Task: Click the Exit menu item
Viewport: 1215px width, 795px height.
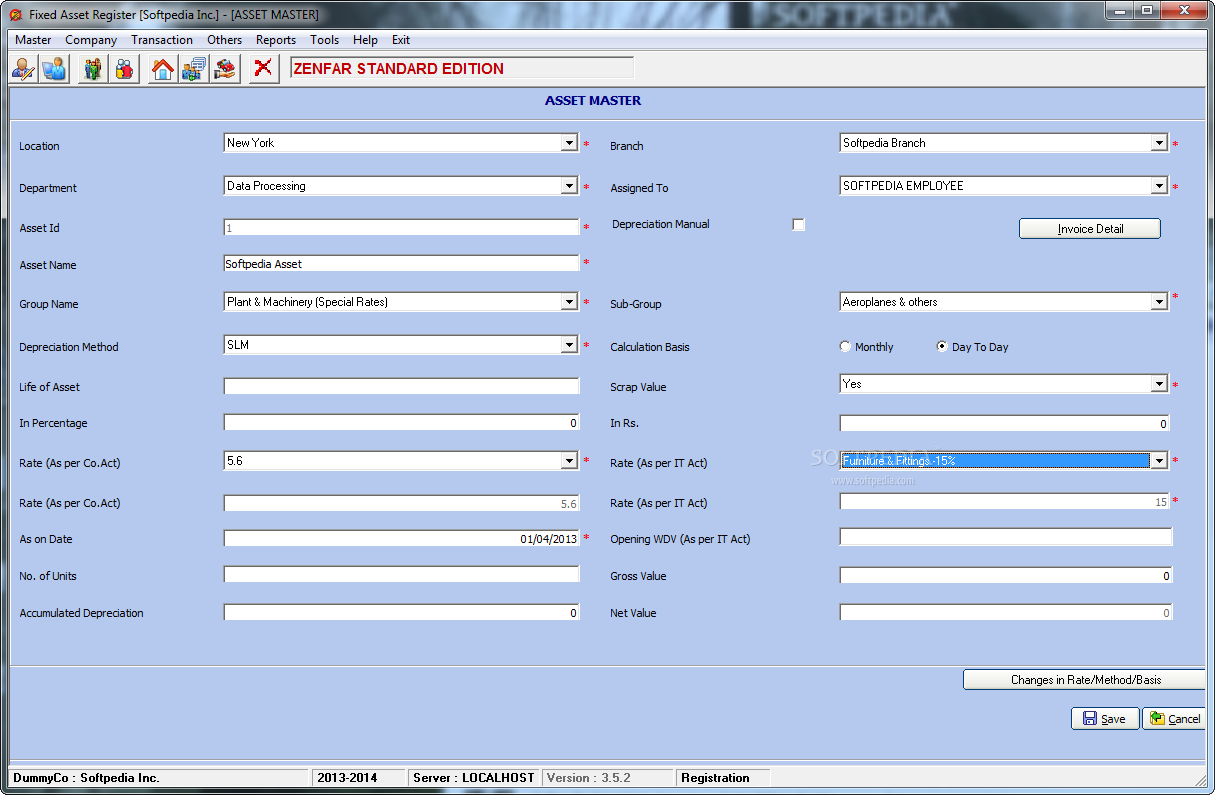Action: pyautogui.click(x=401, y=40)
